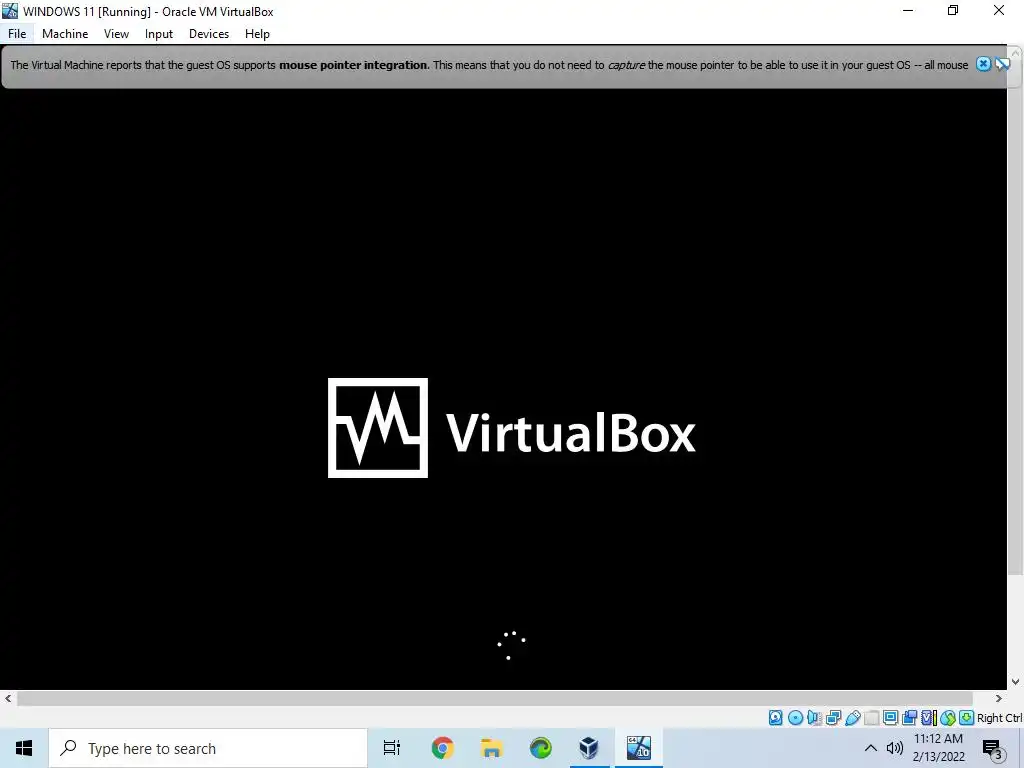1024x768 pixels.
Task: Open the volume control in system tray
Action: coord(895,748)
